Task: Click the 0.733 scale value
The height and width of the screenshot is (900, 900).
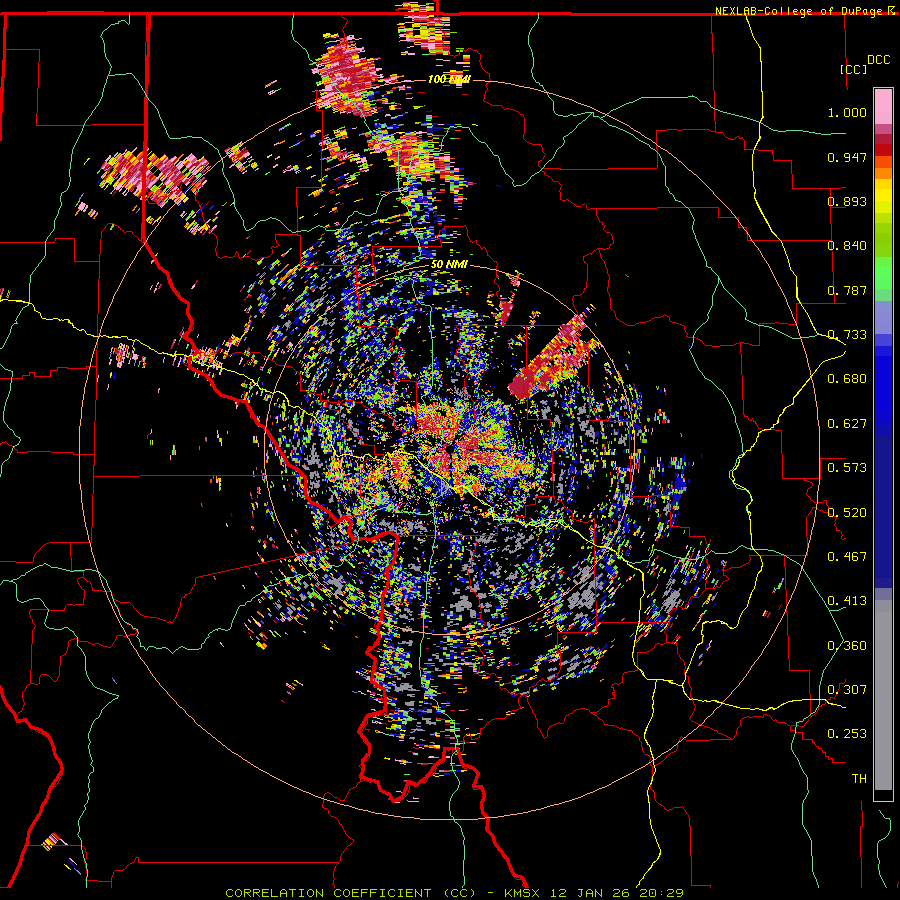Action: (847, 335)
